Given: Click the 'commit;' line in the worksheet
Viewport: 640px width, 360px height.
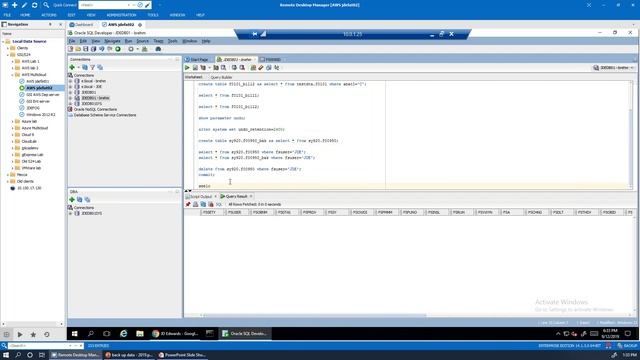Looking at the screenshot, I should pos(207,175).
